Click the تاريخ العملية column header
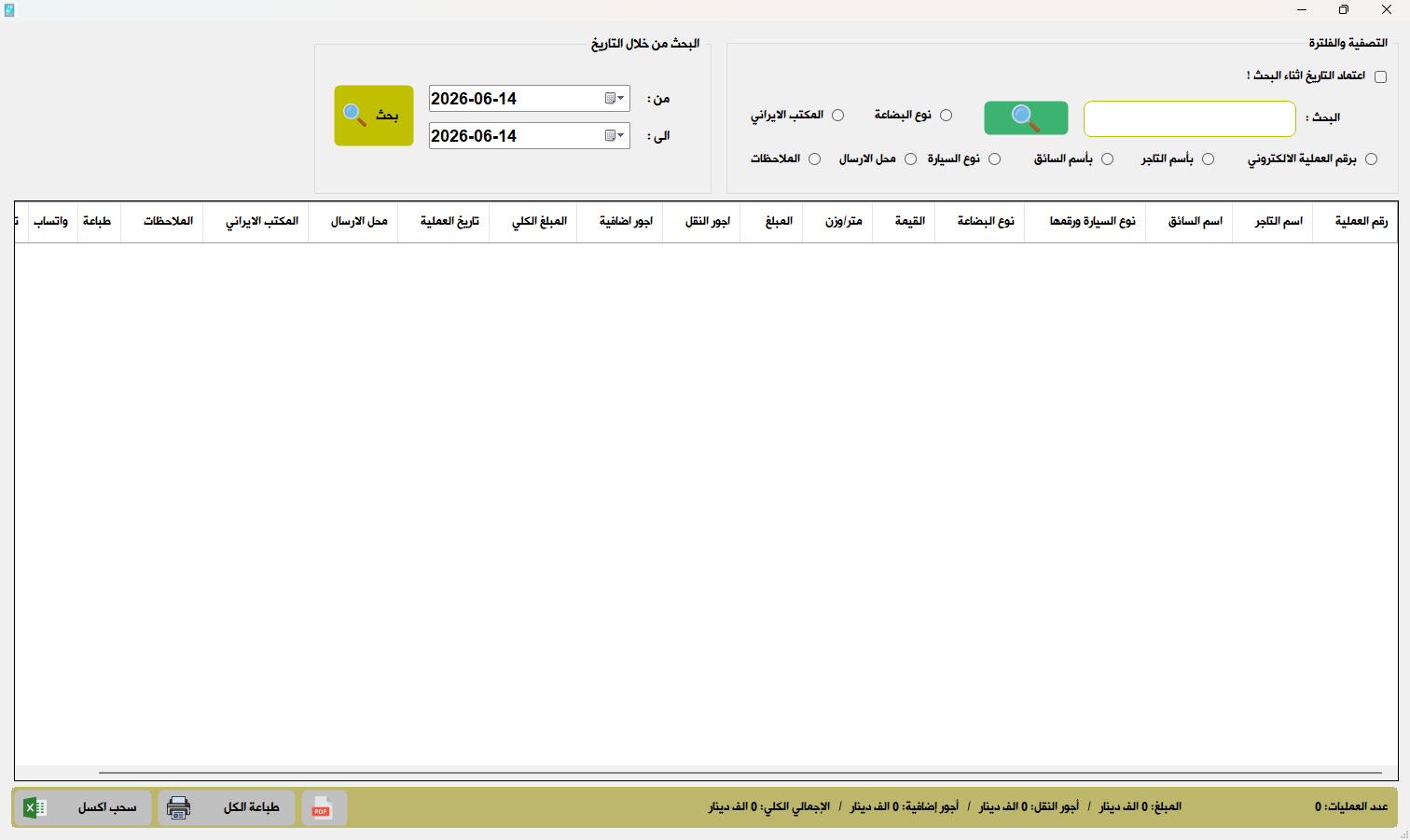Image resolution: width=1410 pixels, height=840 pixels. 444,222
